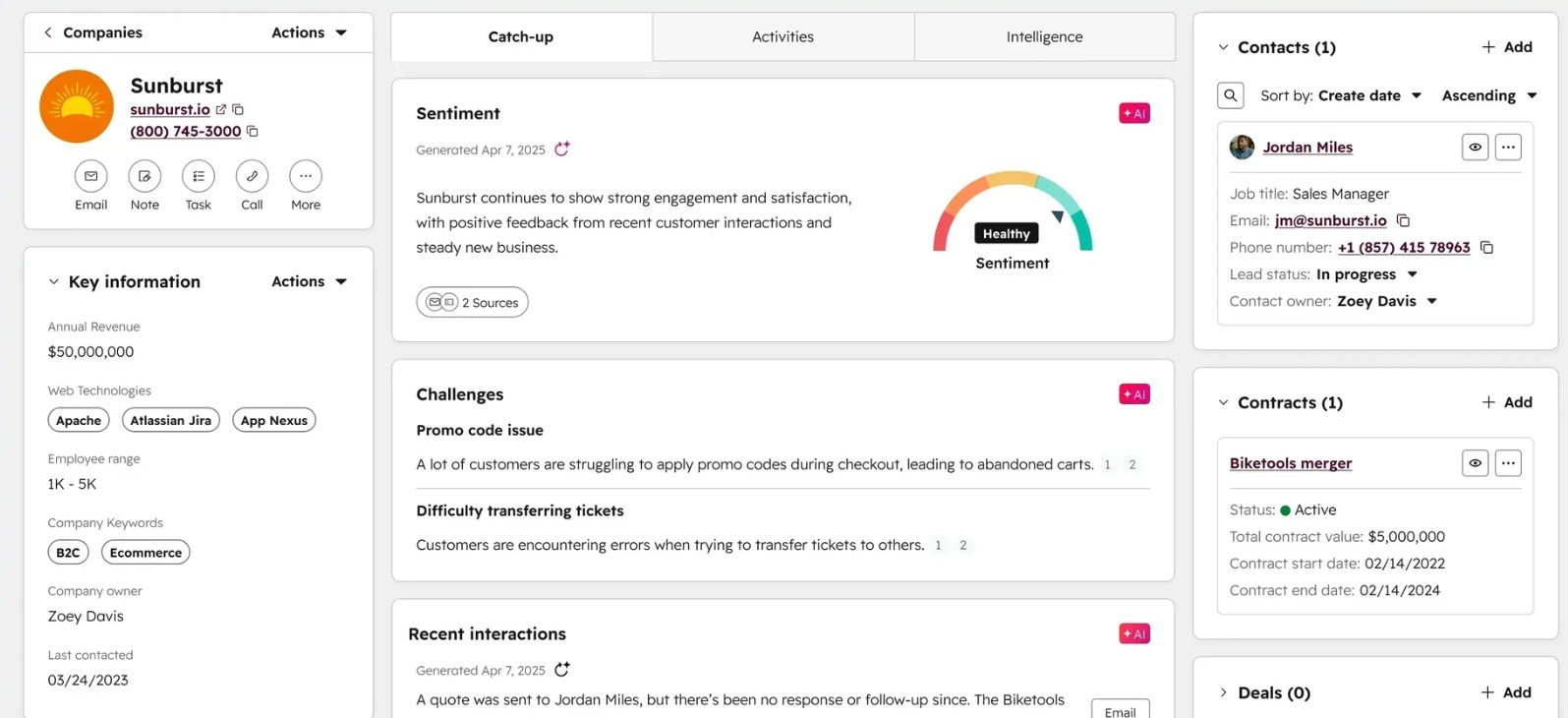Open the More actions ellipsis icon
Viewport: 1568px width, 718px height.
[305, 176]
